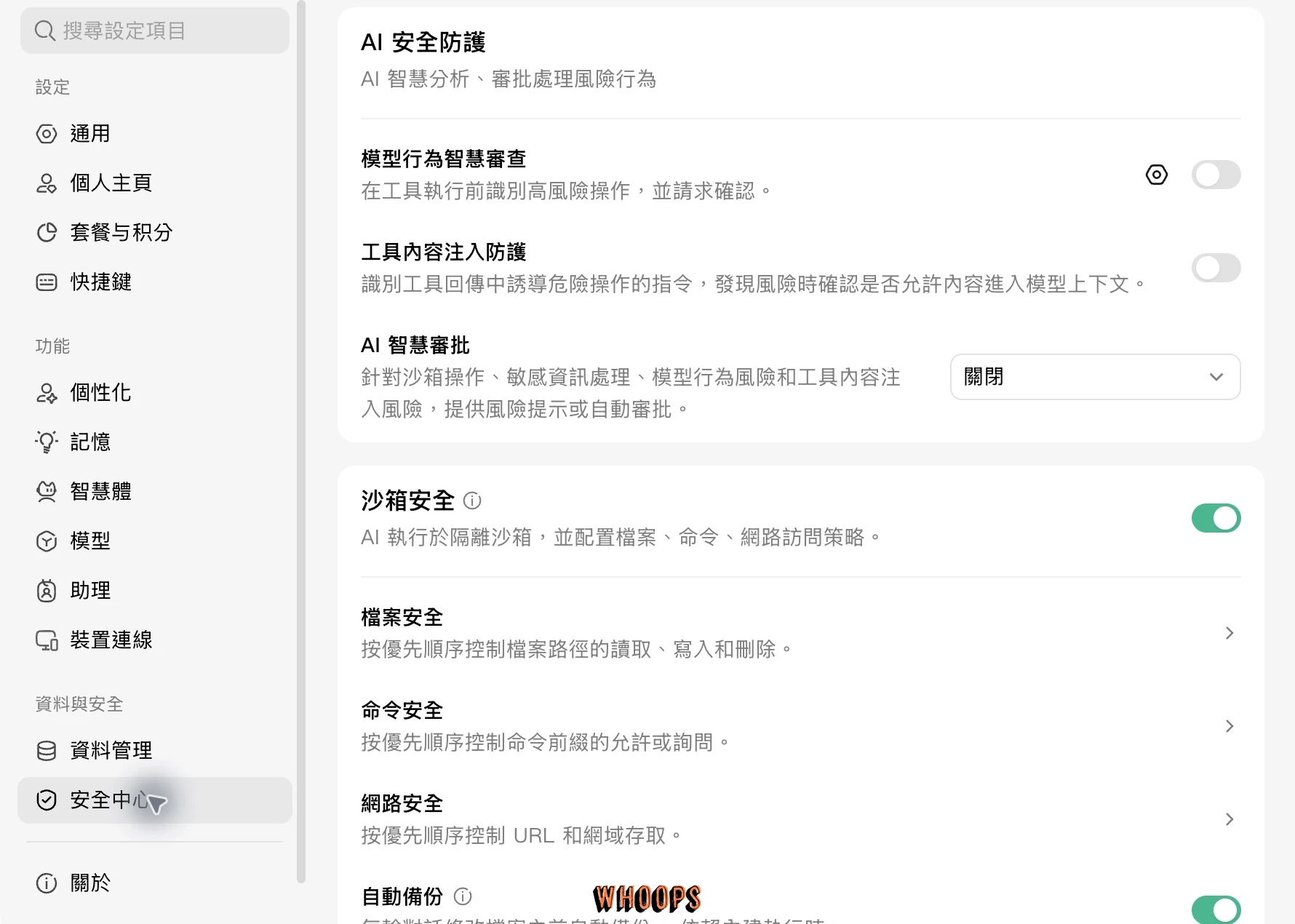The height and width of the screenshot is (924, 1295).
Task: Click the 關於 info icon
Action: [x=47, y=883]
